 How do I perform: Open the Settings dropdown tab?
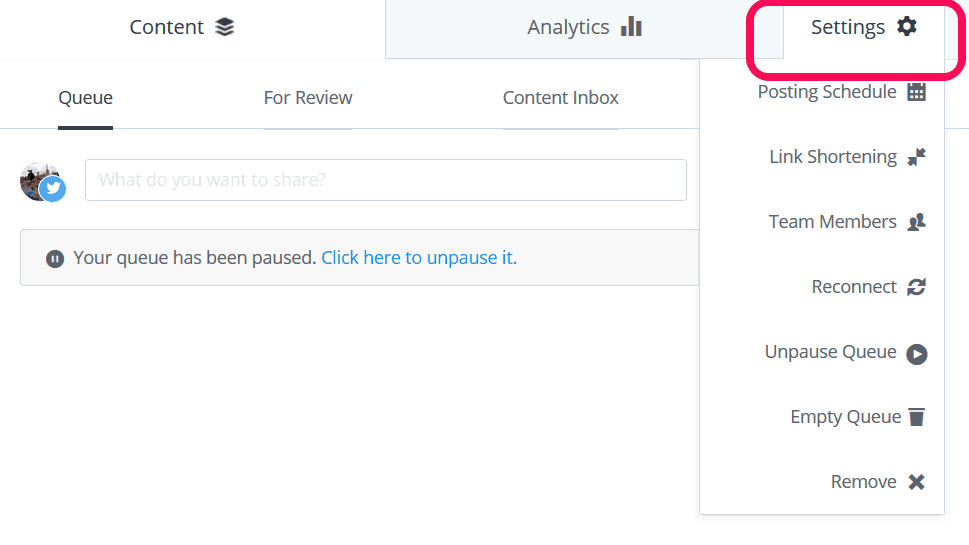863,29
